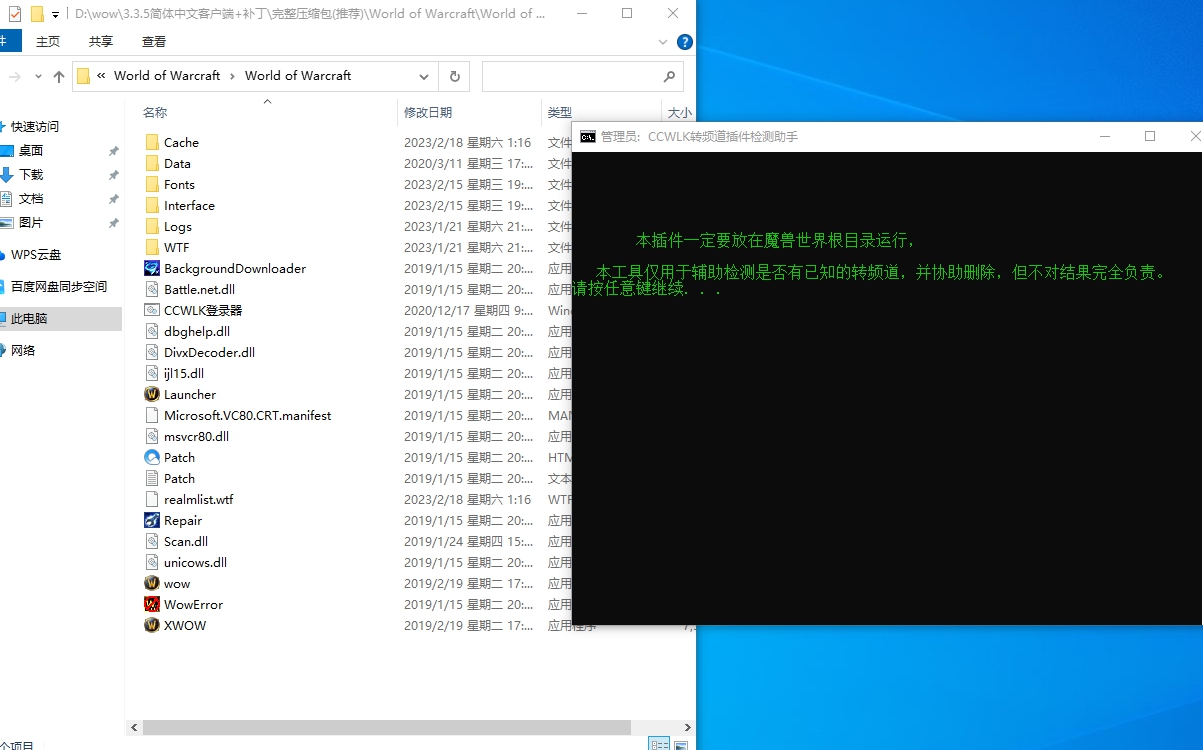
Task: Click the BackgroundDownloader file icon
Action: 152,268
